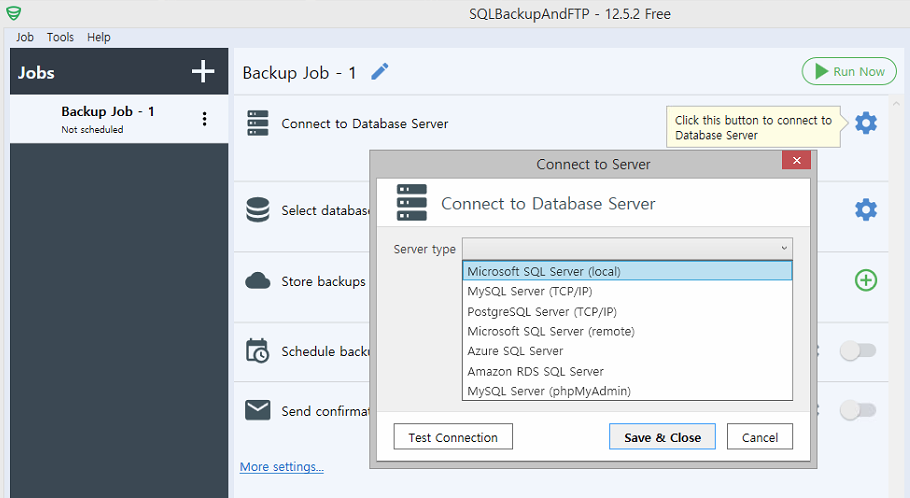Click the 'Click this button to connect' tooltip

click(753, 127)
